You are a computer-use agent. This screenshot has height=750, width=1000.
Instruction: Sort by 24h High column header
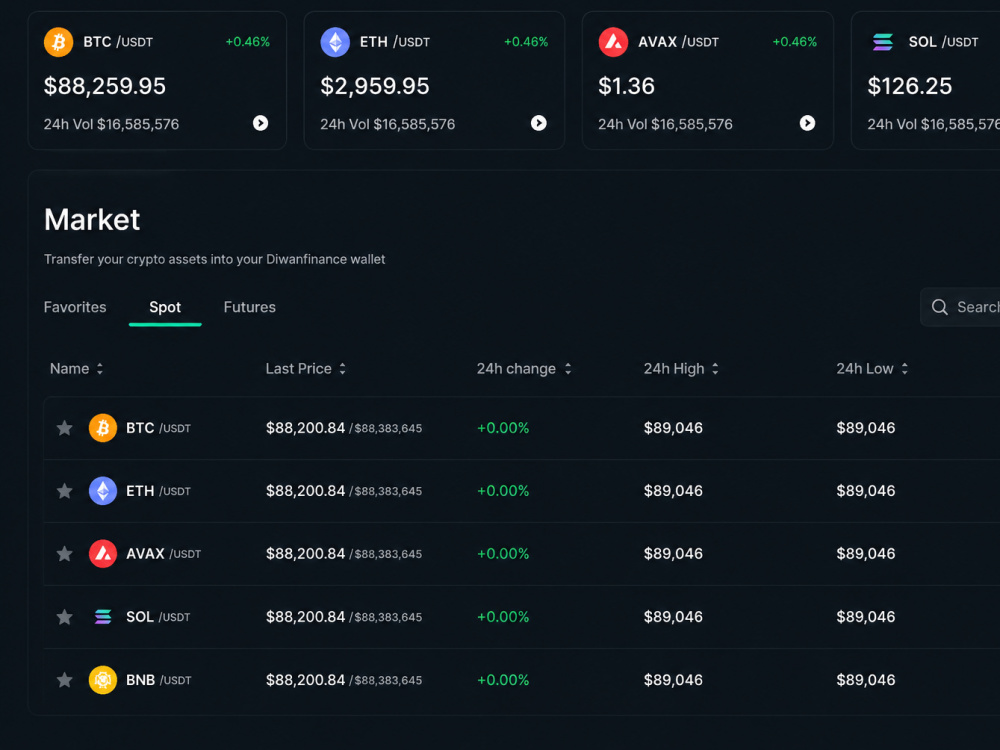point(680,369)
